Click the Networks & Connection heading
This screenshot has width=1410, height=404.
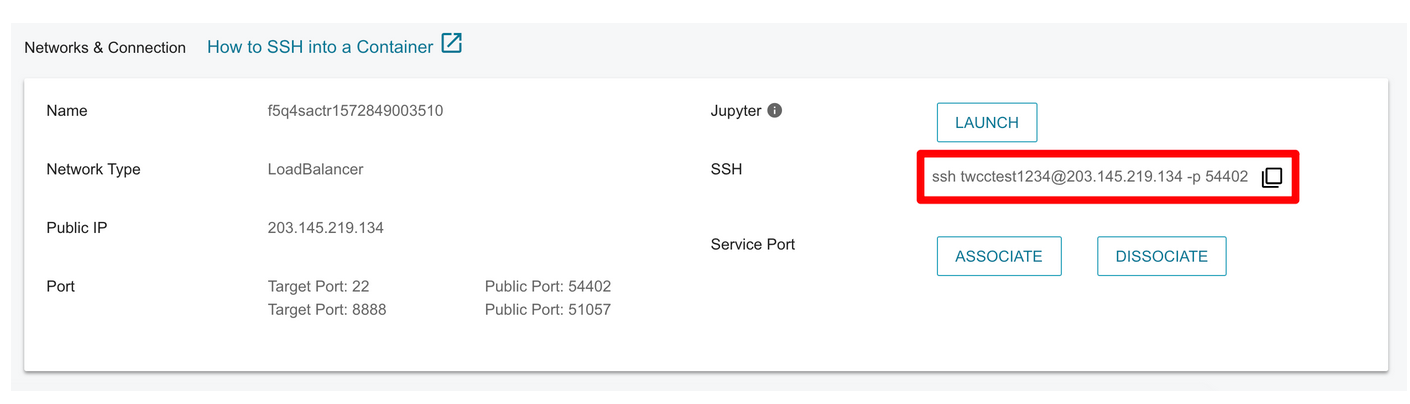(x=105, y=47)
